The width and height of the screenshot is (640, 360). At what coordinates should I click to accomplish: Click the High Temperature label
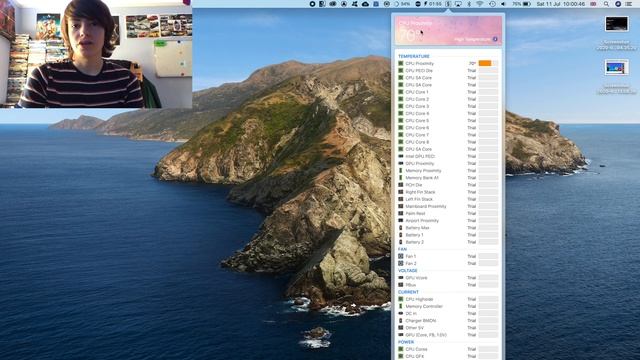pyautogui.click(x=472, y=39)
